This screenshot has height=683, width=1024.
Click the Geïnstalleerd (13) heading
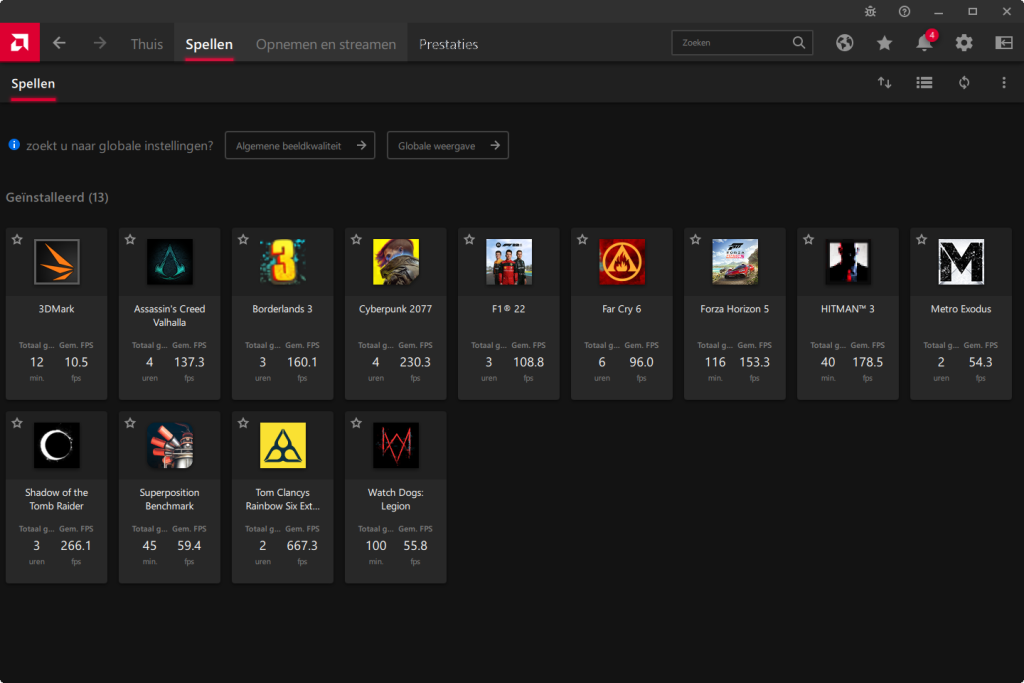coord(57,197)
